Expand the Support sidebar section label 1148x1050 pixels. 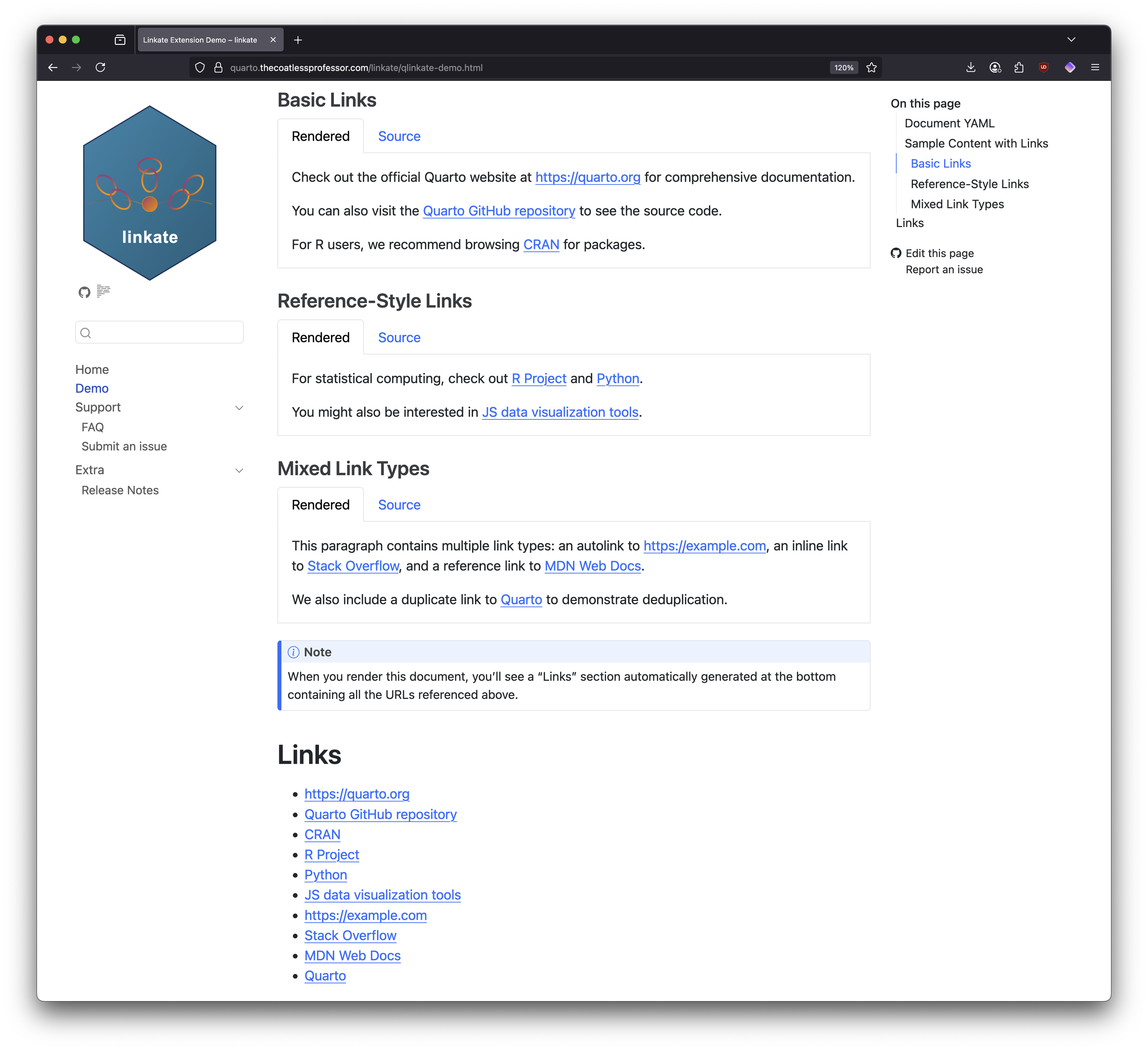click(x=98, y=407)
